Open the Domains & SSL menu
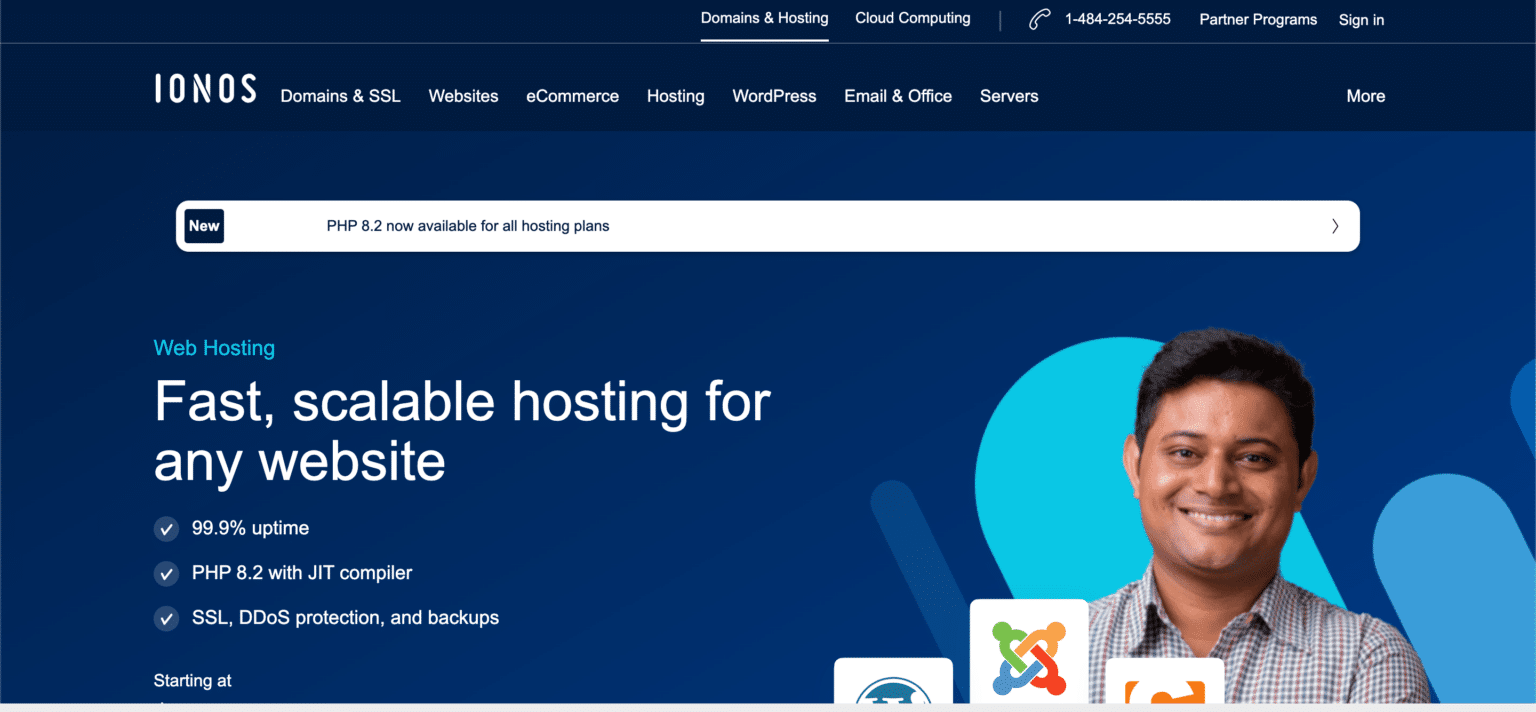 tap(340, 96)
